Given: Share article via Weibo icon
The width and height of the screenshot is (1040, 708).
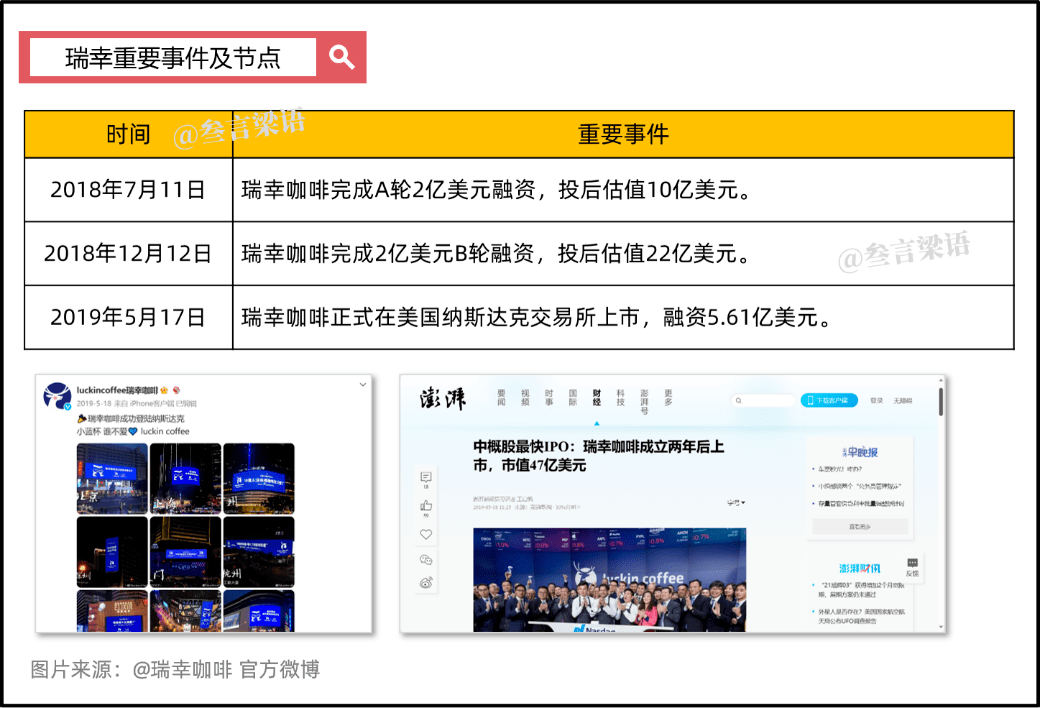Looking at the screenshot, I should tap(426, 583).
